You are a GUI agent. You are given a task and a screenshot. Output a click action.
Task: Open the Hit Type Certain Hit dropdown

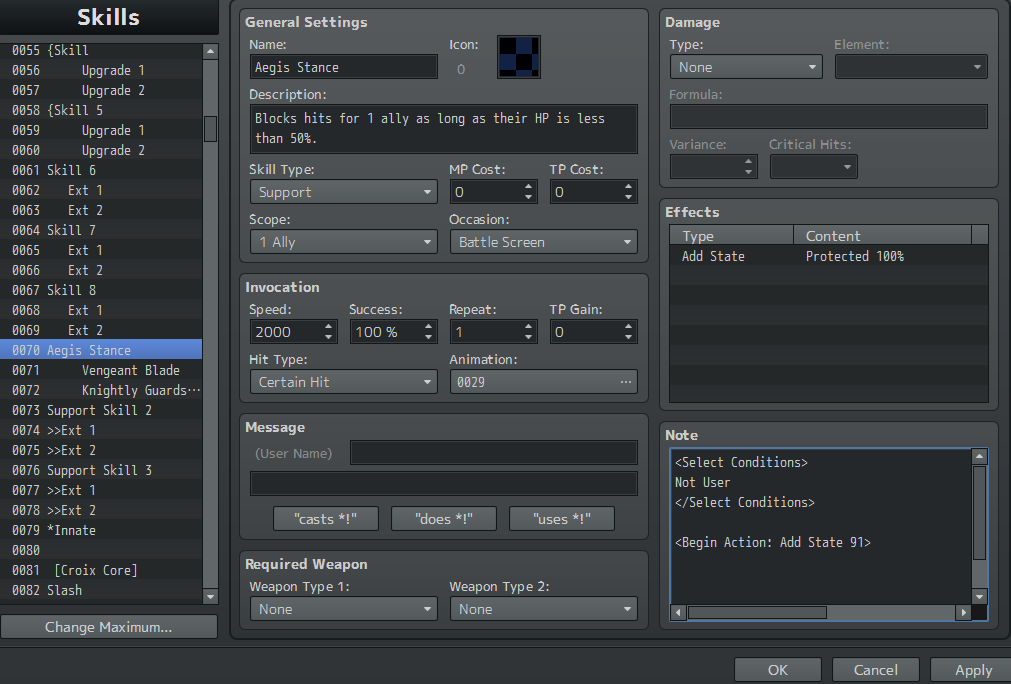[344, 382]
